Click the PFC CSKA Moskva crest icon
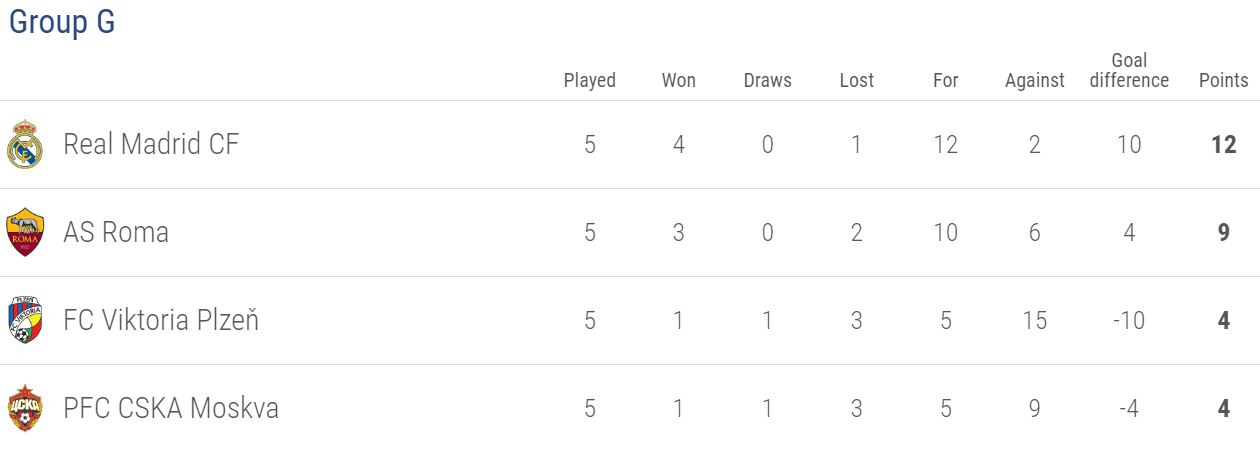1260x452 pixels. pos(25,408)
